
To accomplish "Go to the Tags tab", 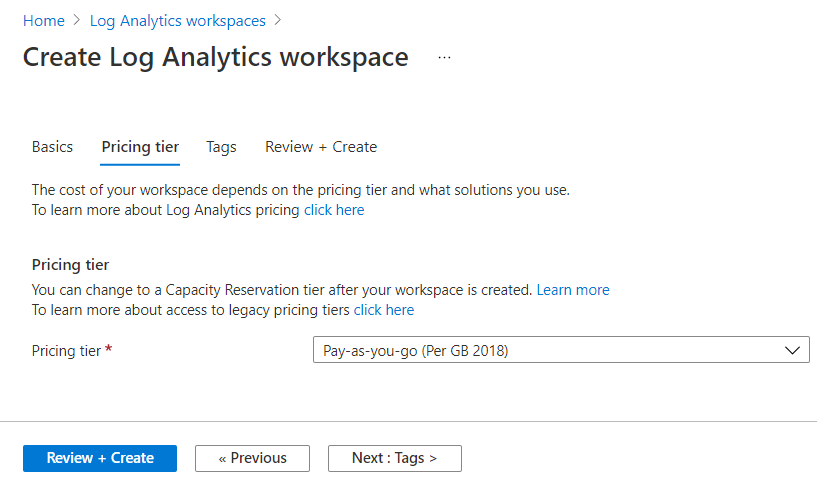I will (x=221, y=147).
